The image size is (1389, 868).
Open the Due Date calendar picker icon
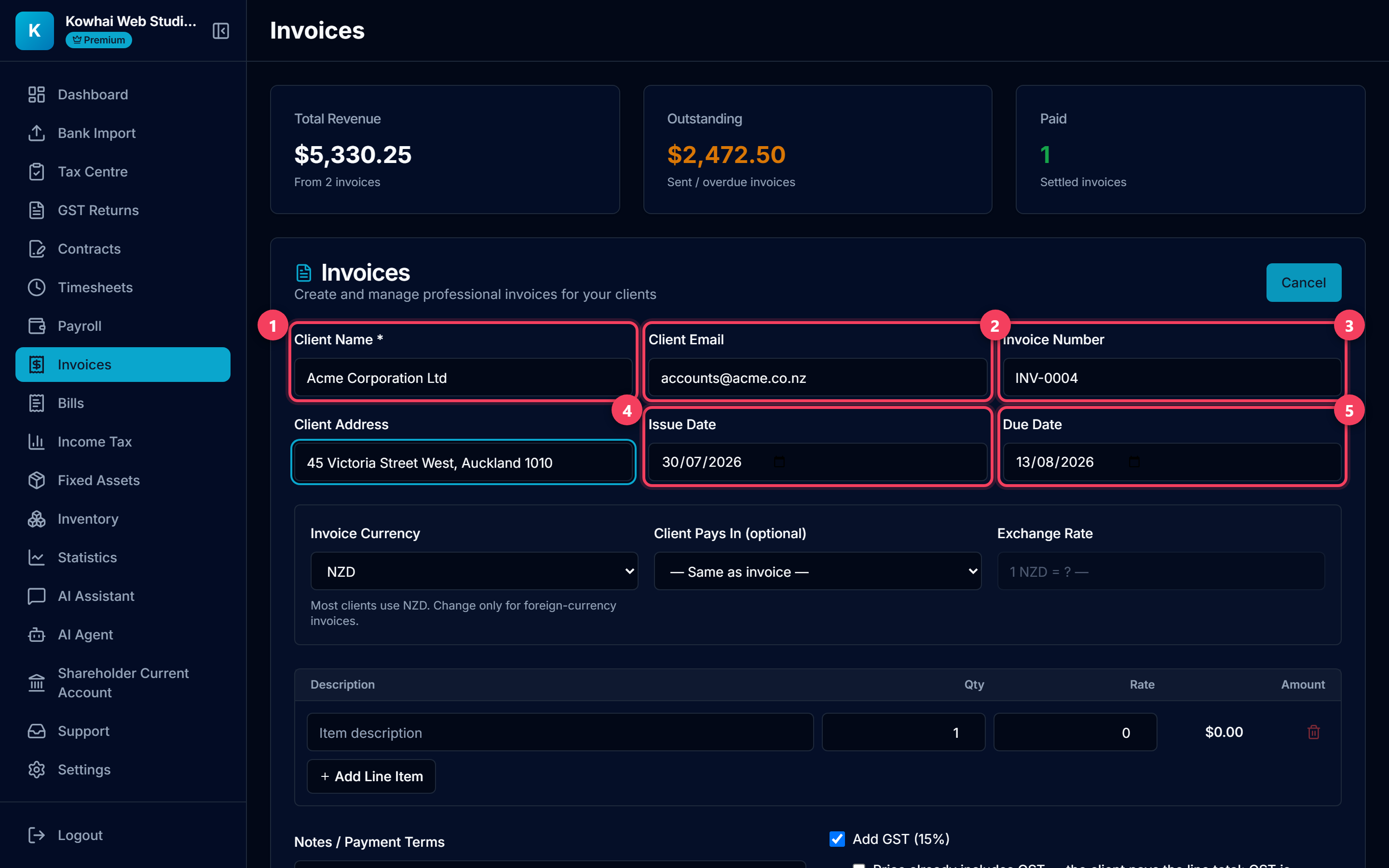[1134, 461]
